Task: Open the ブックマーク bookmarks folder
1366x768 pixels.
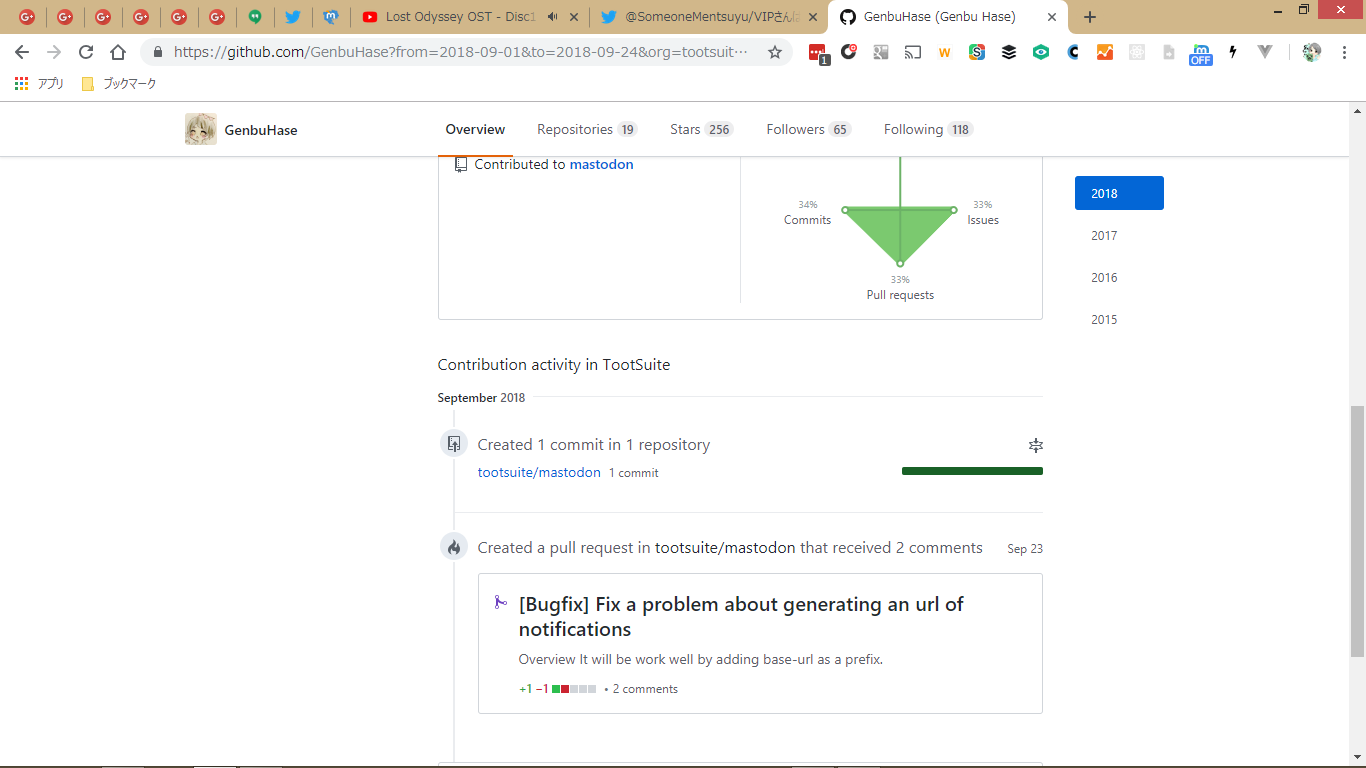Action: click(119, 84)
